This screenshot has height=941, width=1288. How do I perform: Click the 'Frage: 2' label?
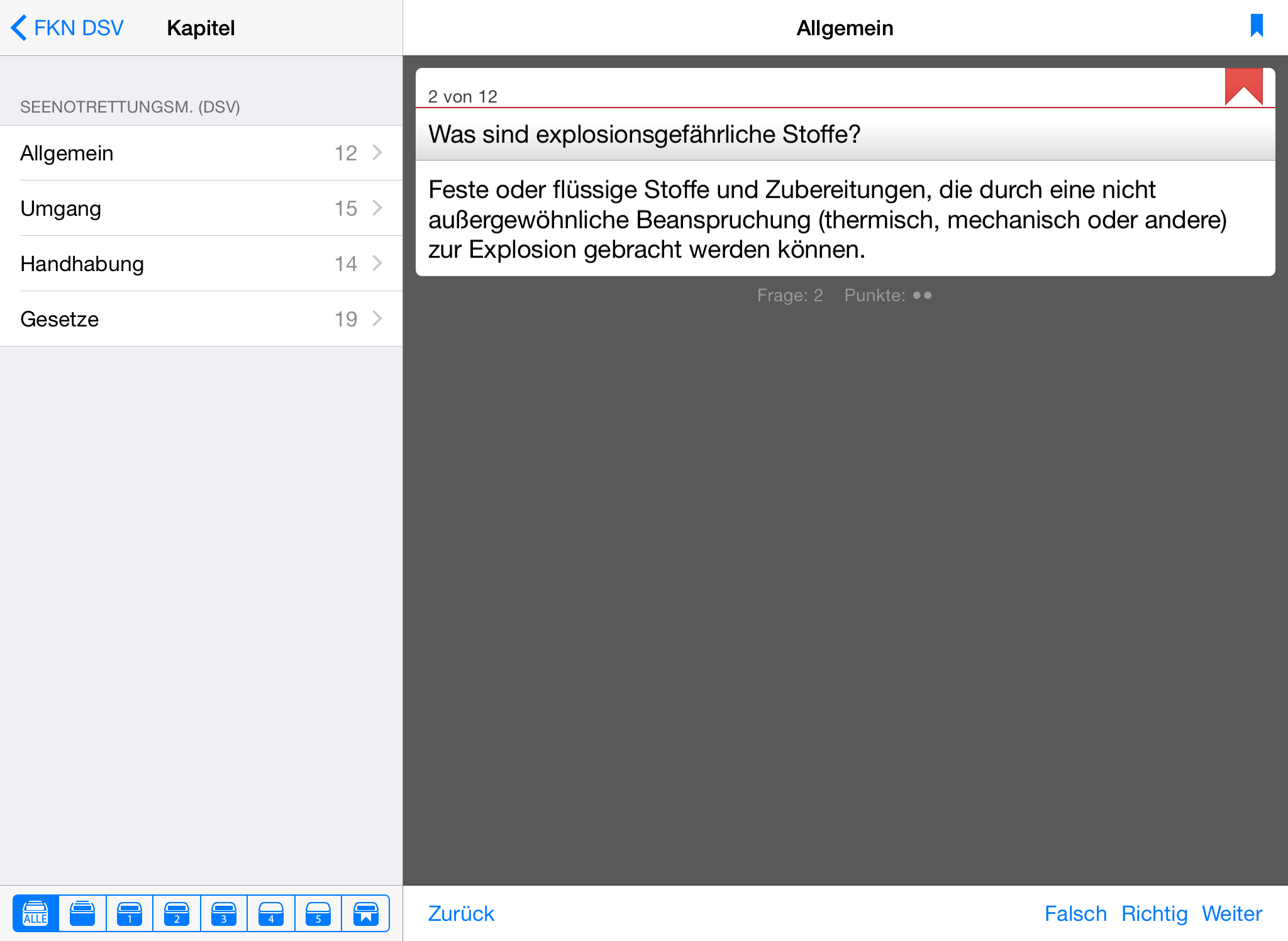click(790, 295)
